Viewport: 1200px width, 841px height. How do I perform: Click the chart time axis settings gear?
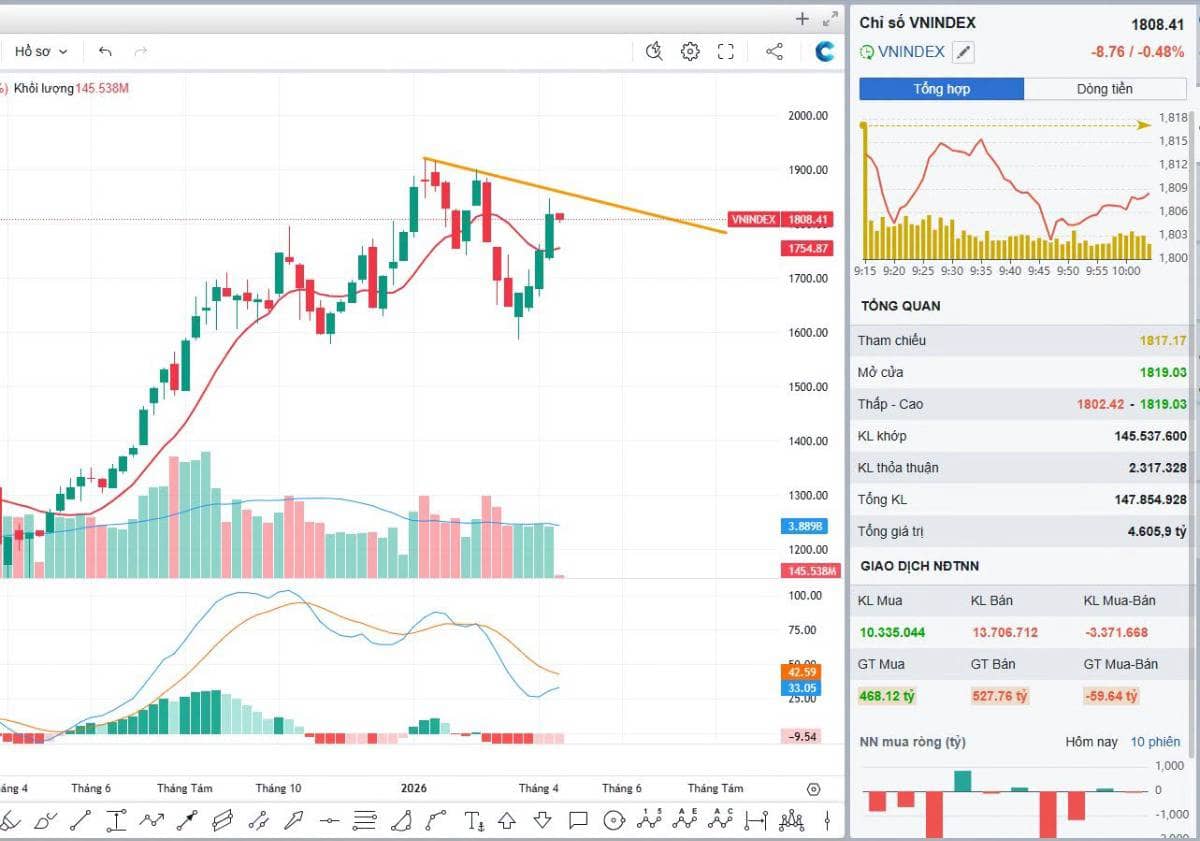coord(813,788)
